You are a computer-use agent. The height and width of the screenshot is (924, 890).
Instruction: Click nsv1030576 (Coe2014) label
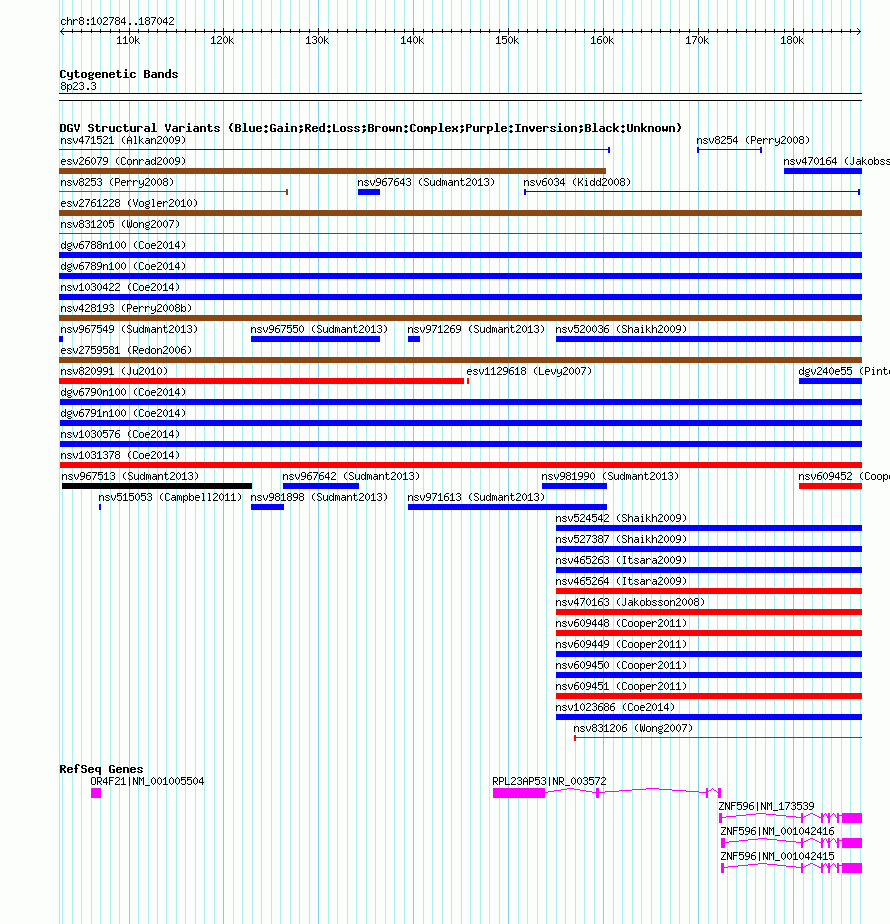[120, 434]
